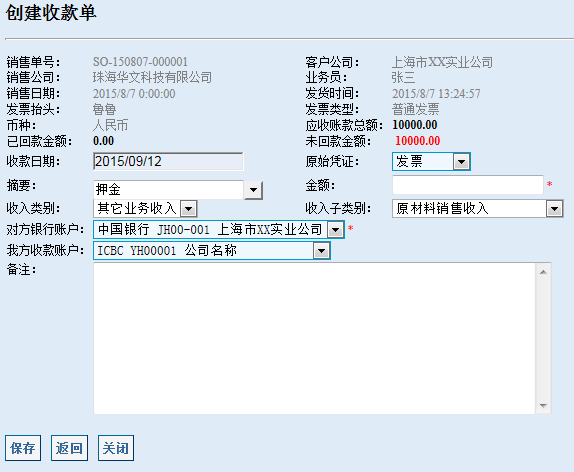This screenshot has height=472, width=574.
Task: Click inside the 备注 text area
Action: click(314, 338)
